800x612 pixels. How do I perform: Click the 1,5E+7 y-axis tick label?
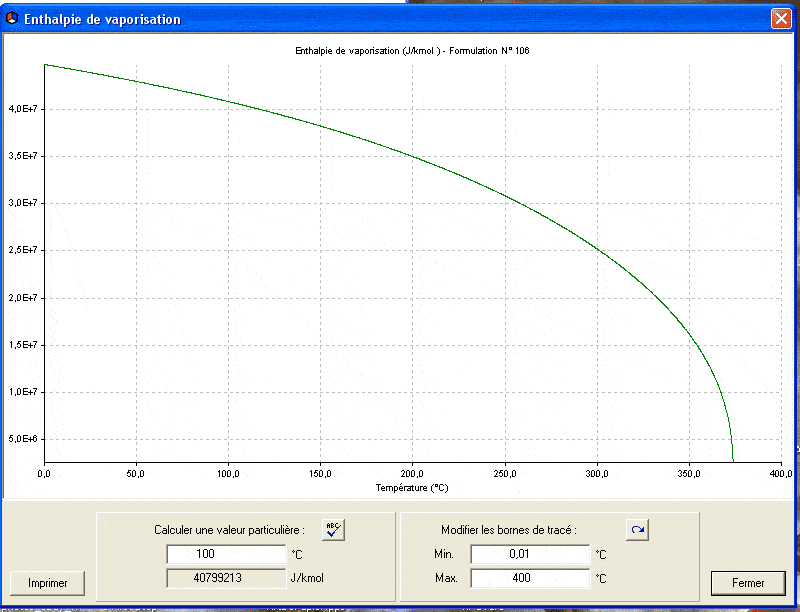tap(23, 345)
